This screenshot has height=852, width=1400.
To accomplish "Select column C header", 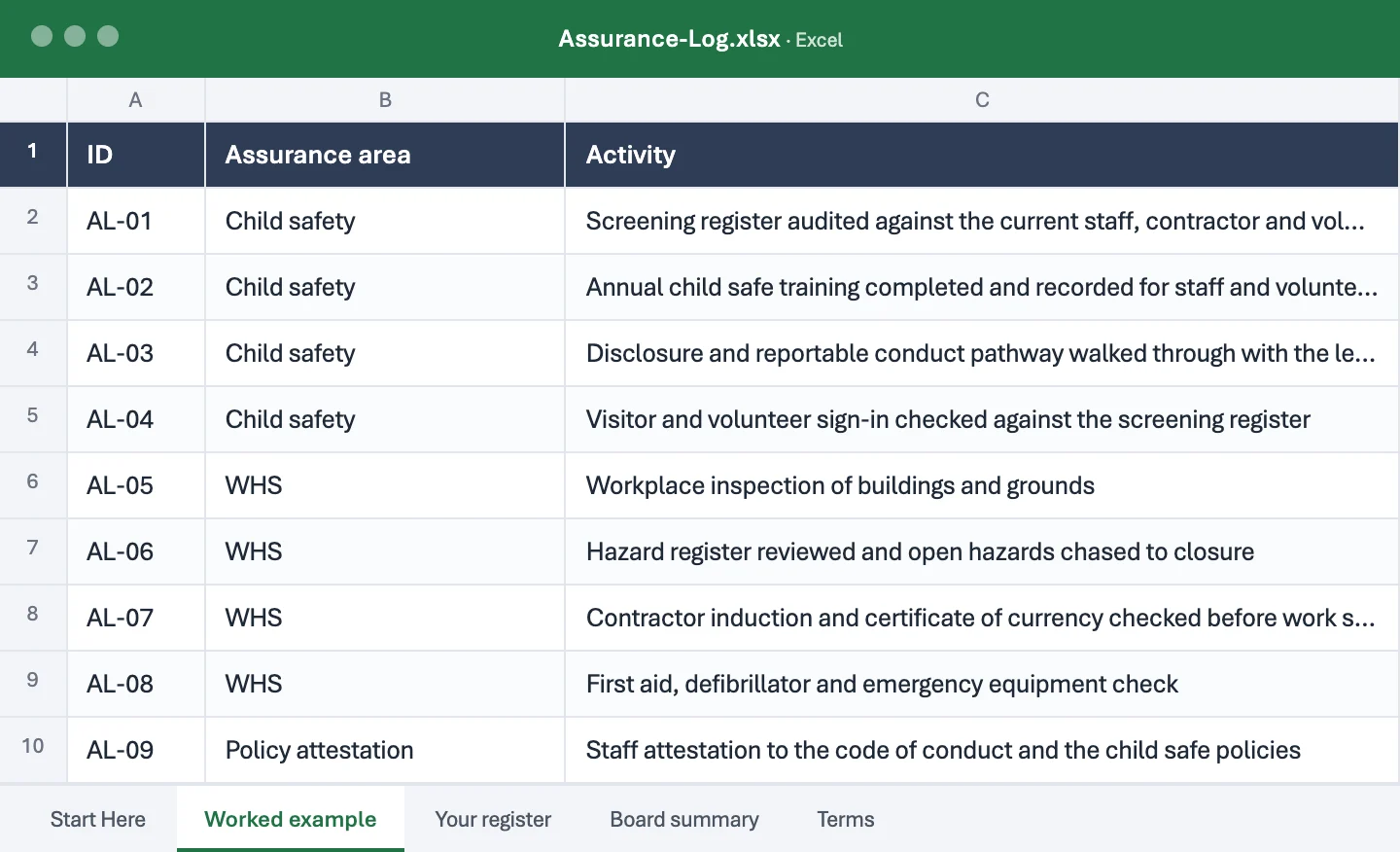I will click(982, 100).
